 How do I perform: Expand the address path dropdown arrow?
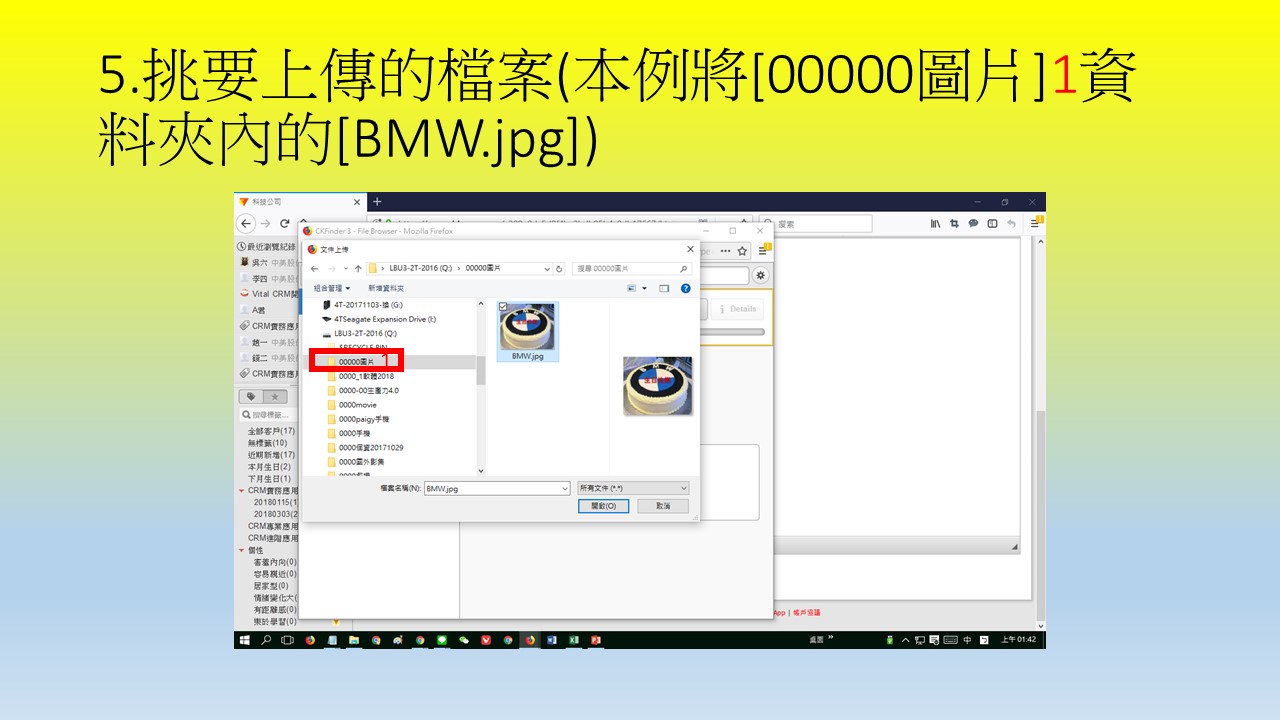point(546,269)
